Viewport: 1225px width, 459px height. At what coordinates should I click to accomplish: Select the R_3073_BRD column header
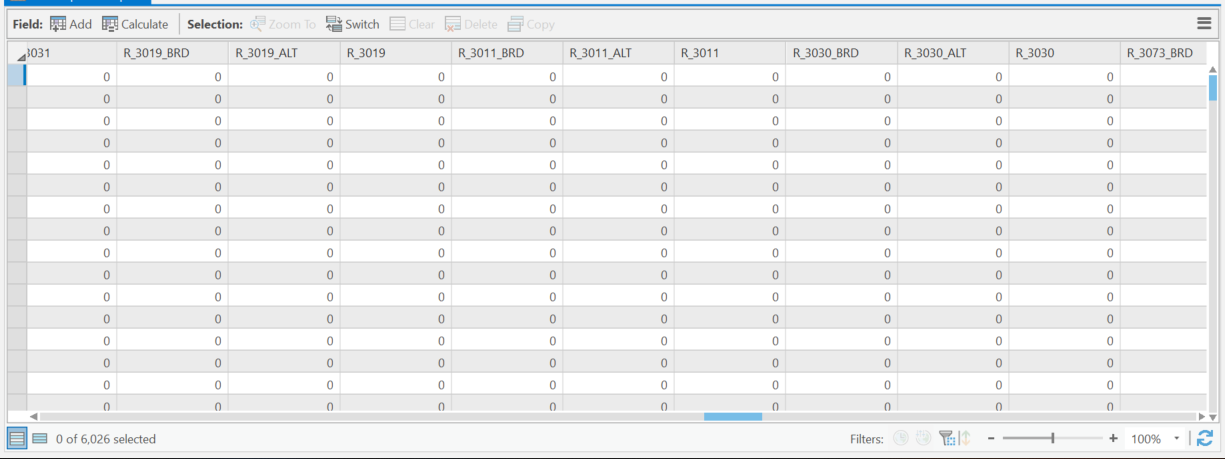tap(1164, 53)
